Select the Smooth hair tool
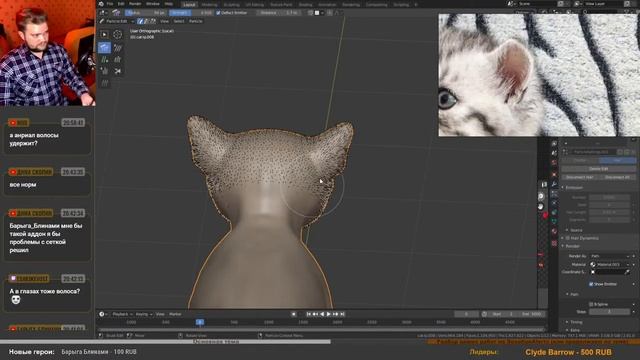 (x=118, y=47)
